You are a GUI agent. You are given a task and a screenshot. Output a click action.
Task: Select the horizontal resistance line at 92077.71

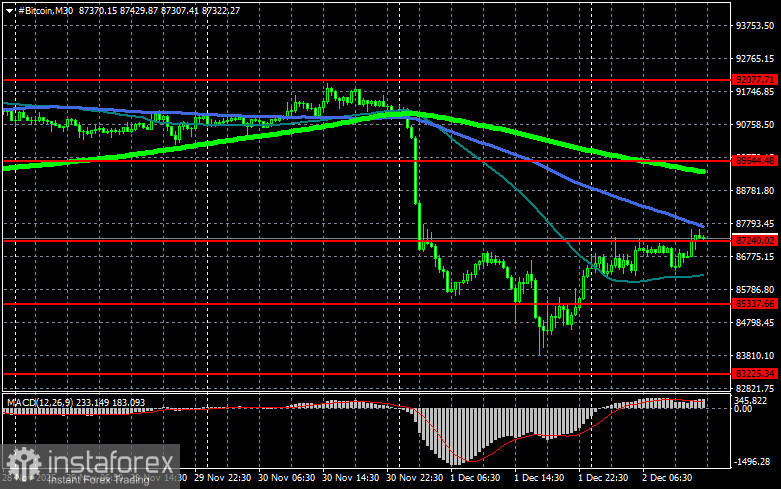pos(368,80)
